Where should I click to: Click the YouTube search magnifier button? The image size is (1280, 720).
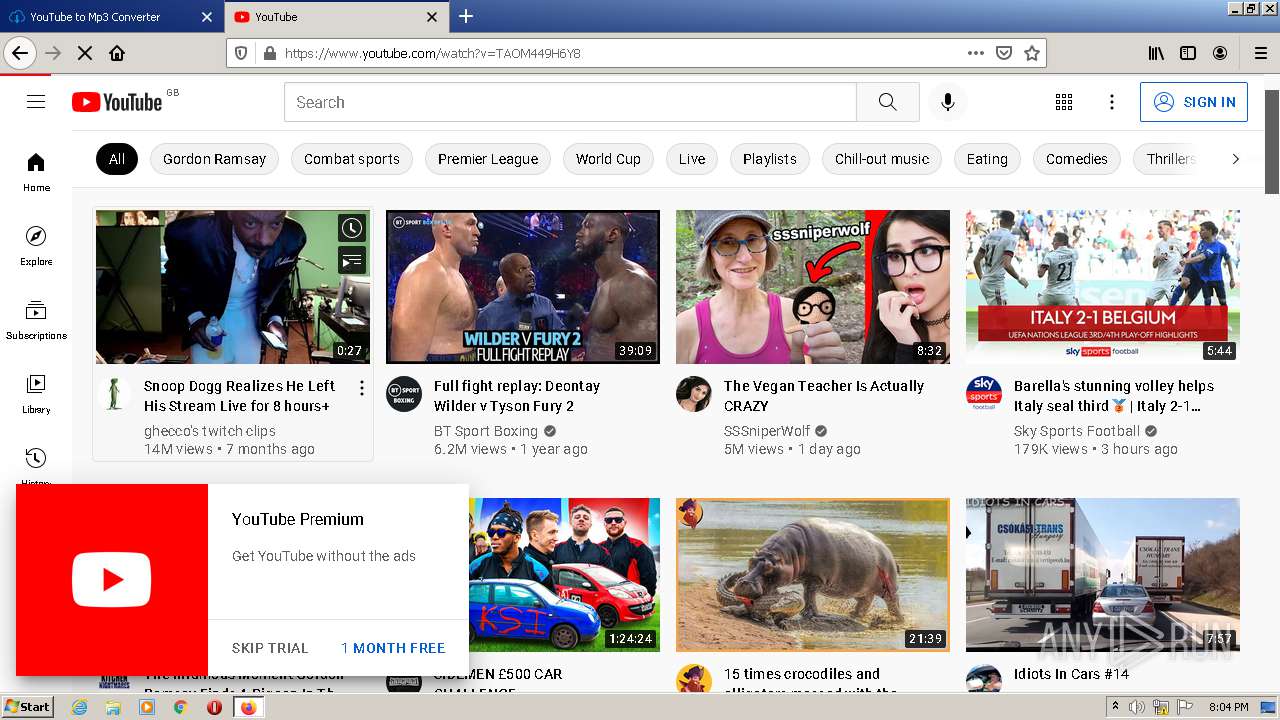[887, 102]
